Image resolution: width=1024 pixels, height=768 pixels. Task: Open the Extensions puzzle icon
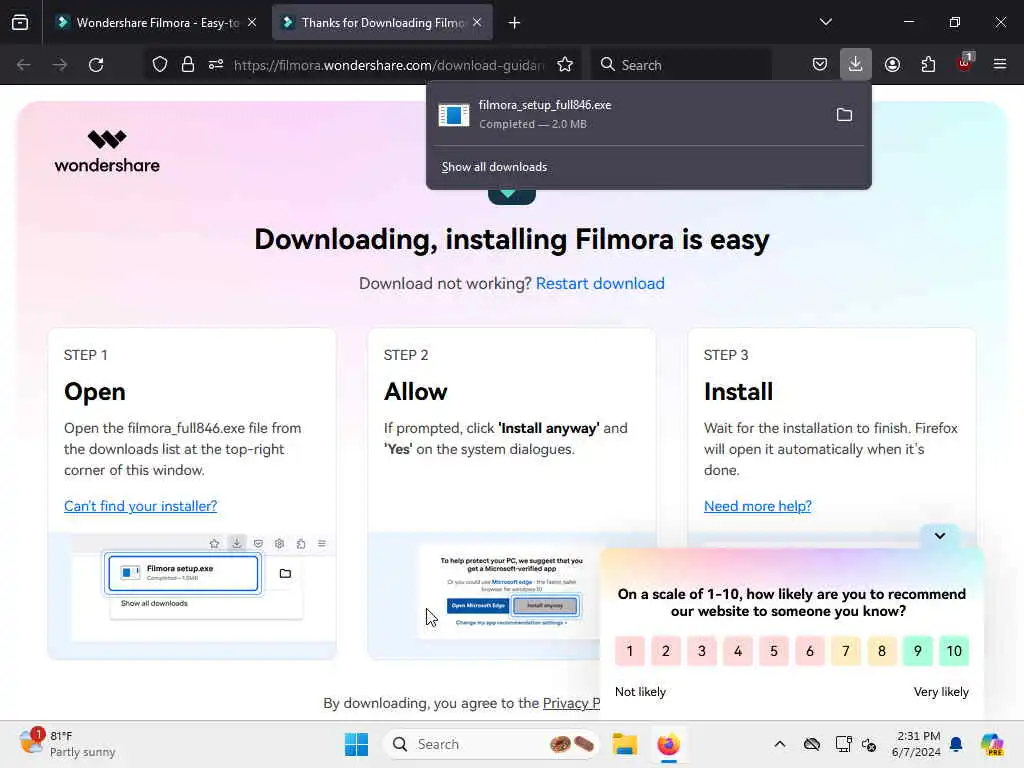click(x=928, y=65)
